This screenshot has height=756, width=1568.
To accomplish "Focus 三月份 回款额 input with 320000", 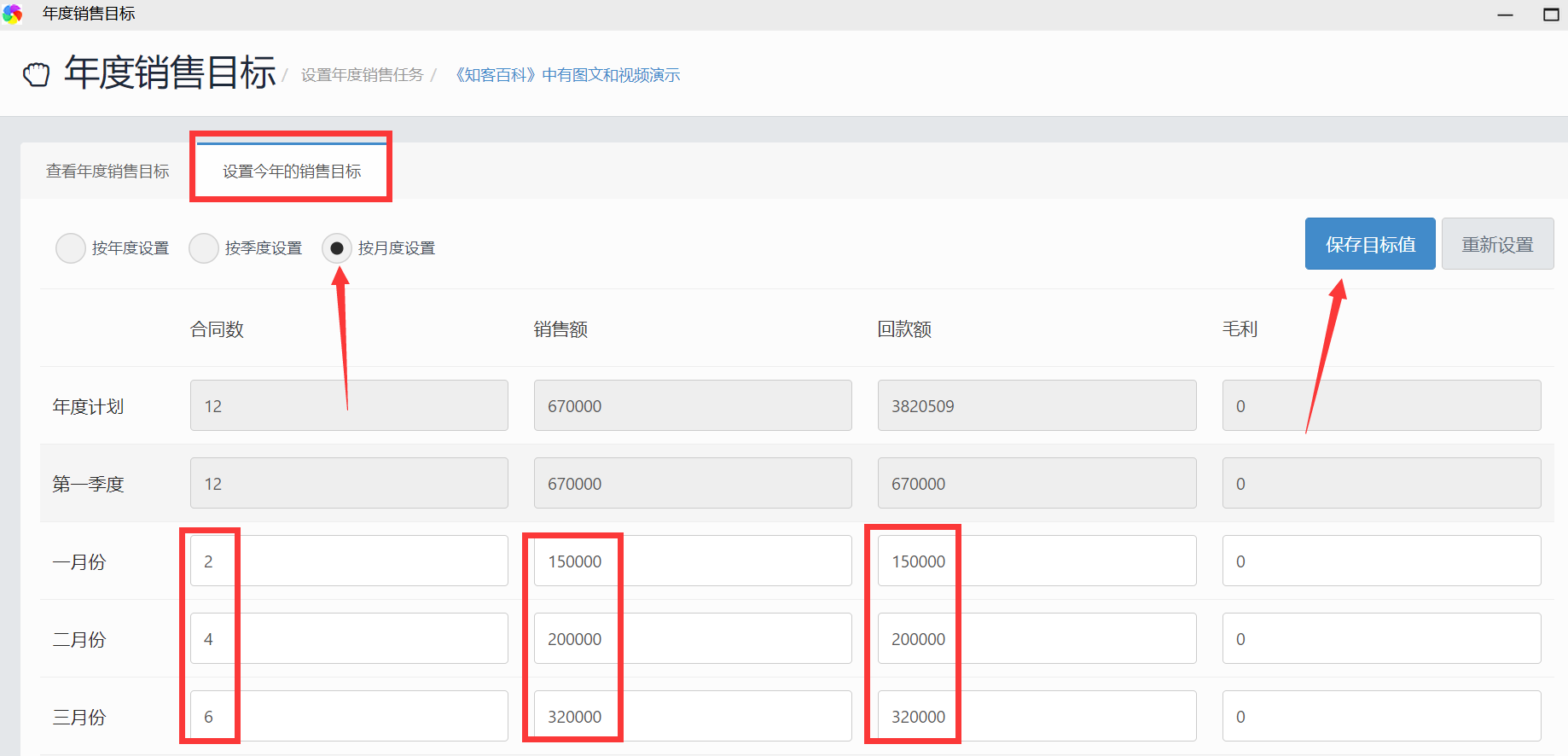I will coord(1037,716).
